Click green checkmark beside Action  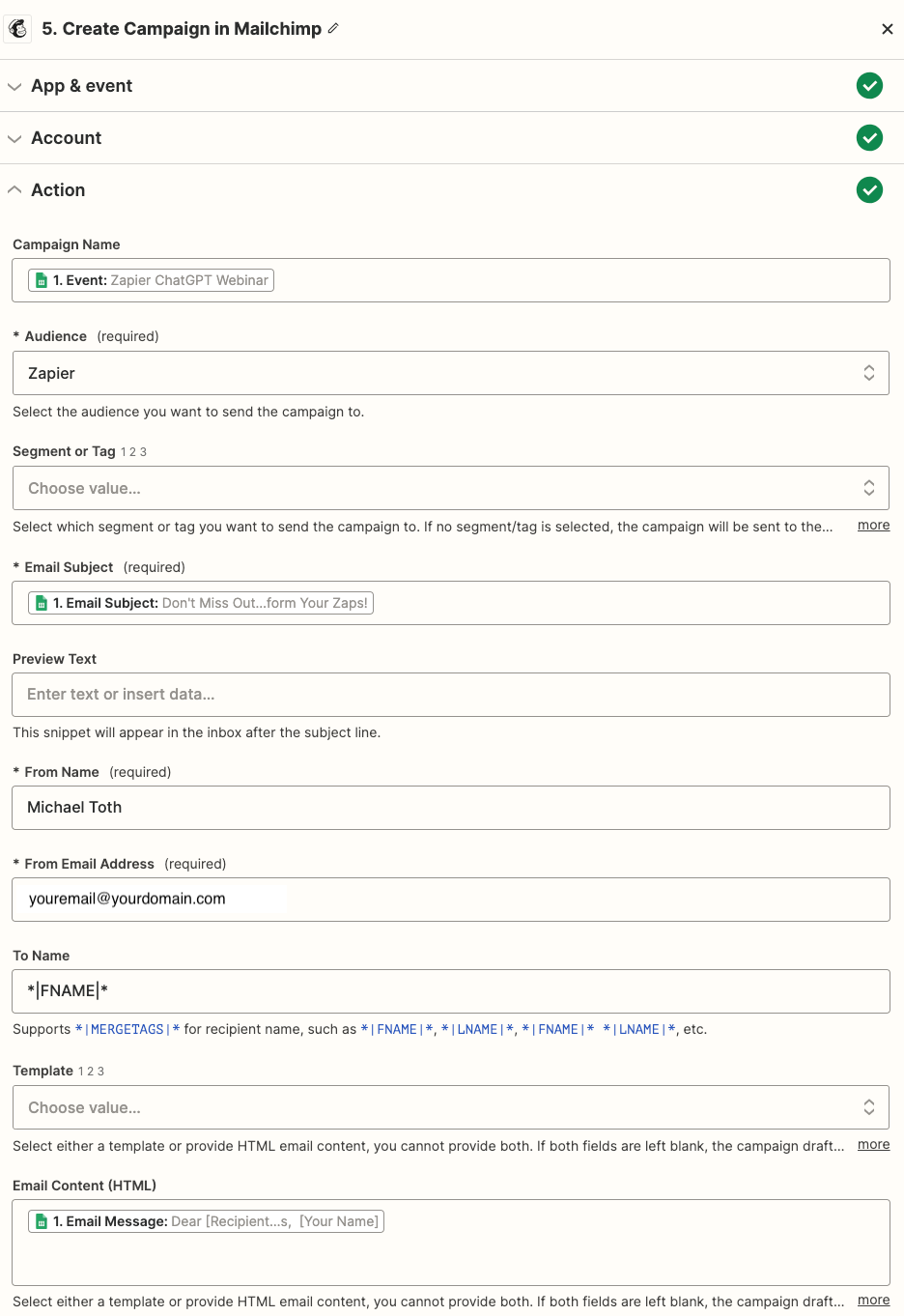tap(869, 190)
